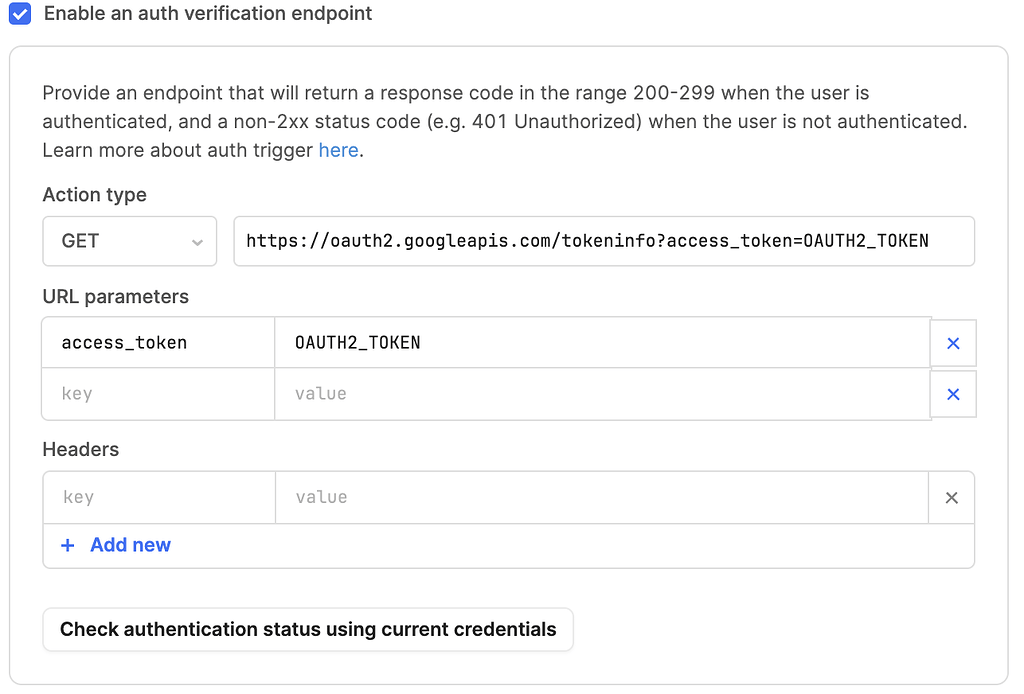
Task: Remove the access_token parameter row
Action: (x=953, y=343)
